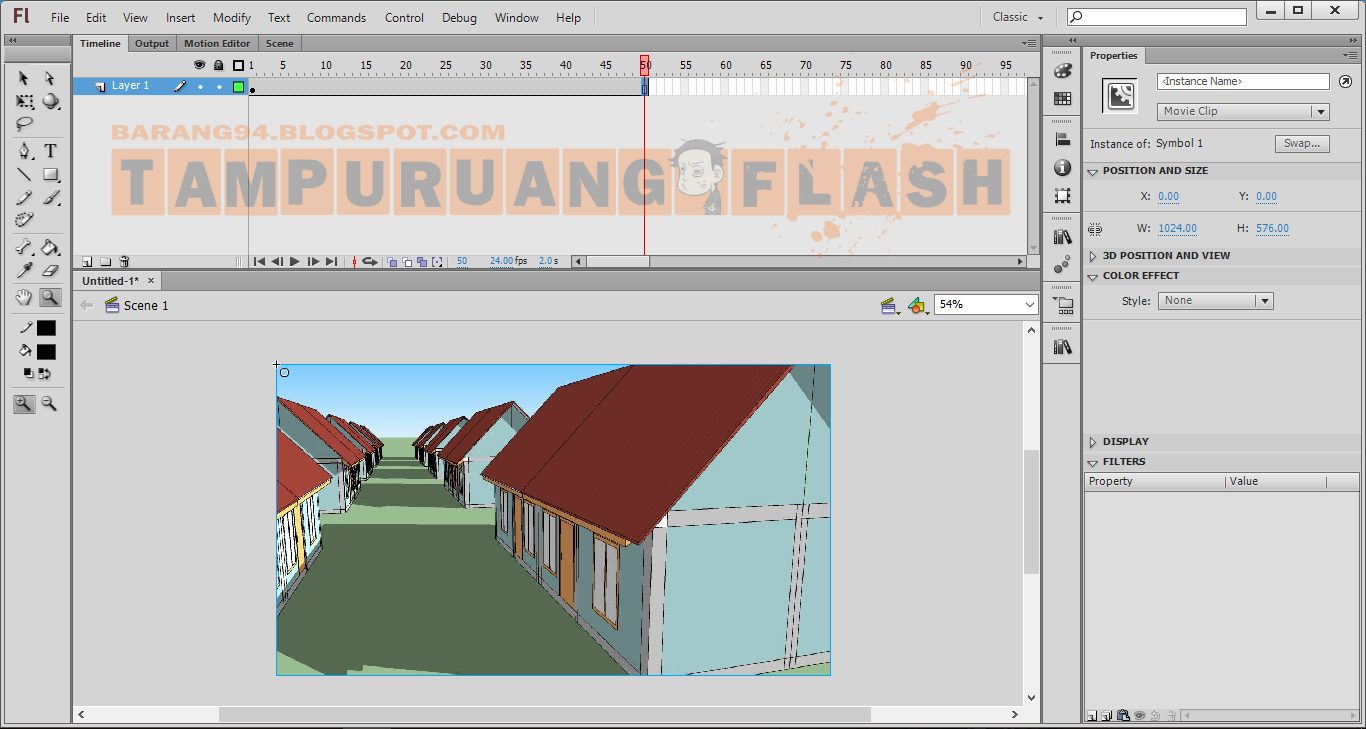This screenshot has width=1366, height=729.
Task: Select the 3D Rotation tool
Action: click(x=50, y=102)
